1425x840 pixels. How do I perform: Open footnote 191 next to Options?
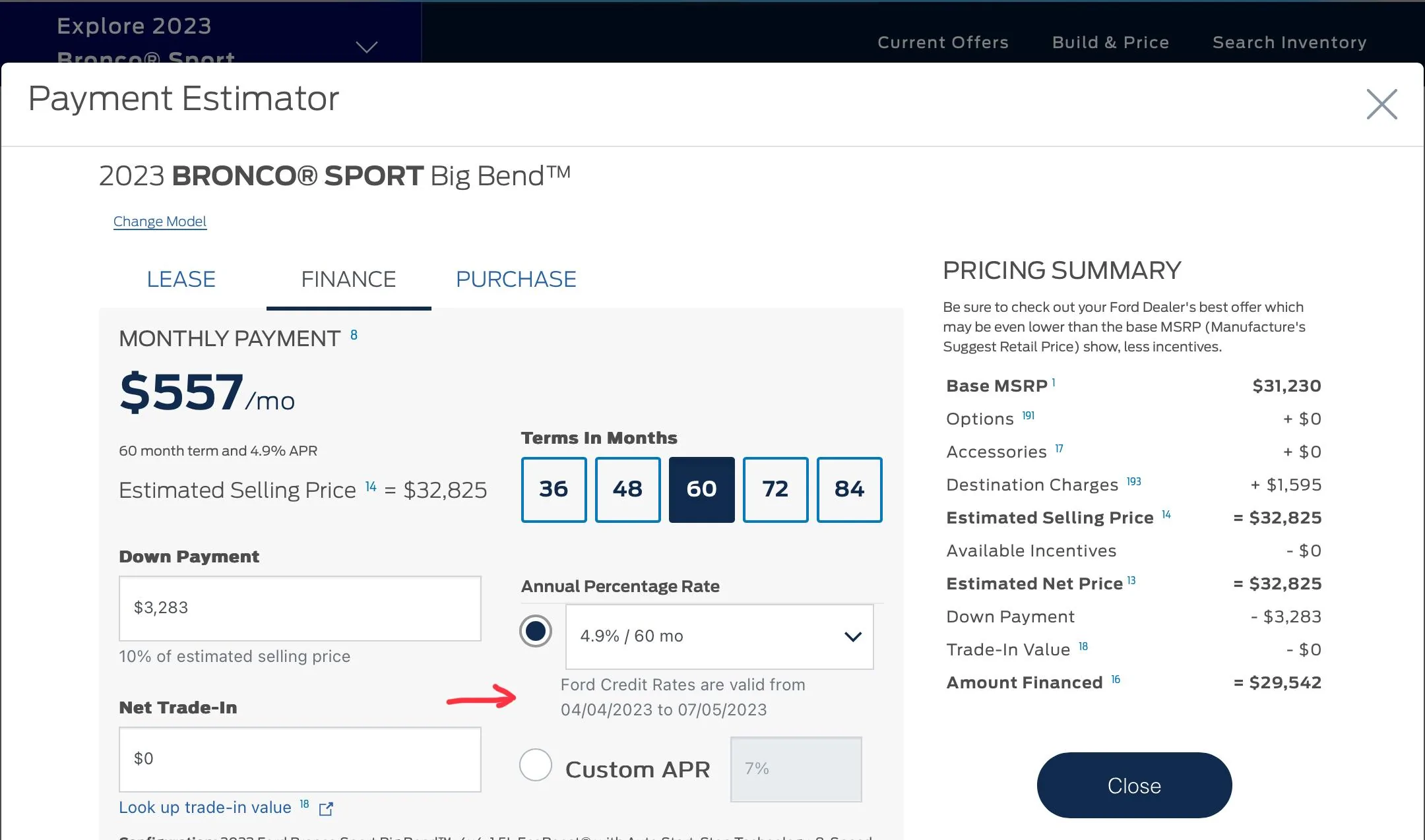1029,415
